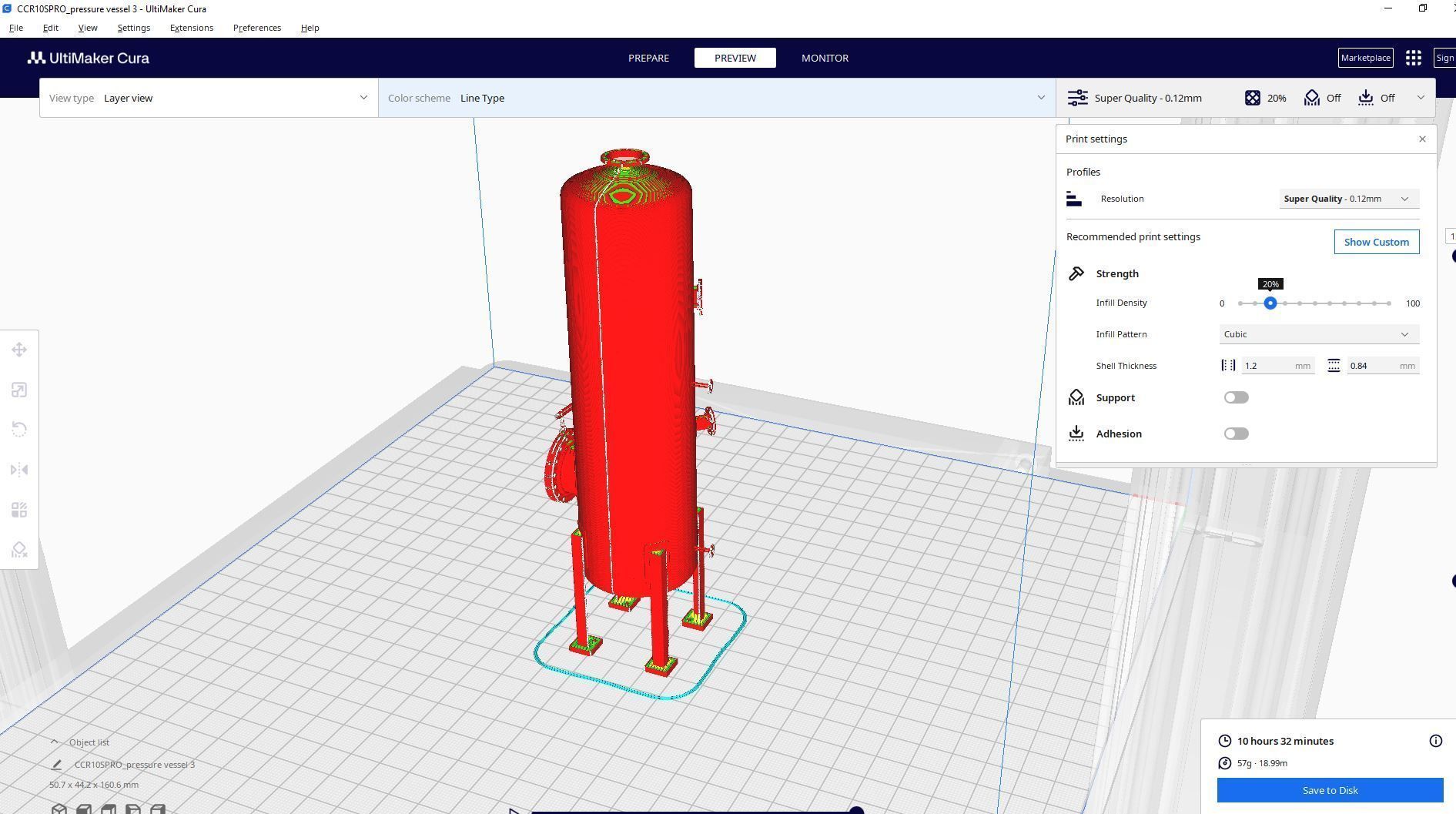Click the Save to Disk button

click(x=1330, y=790)
